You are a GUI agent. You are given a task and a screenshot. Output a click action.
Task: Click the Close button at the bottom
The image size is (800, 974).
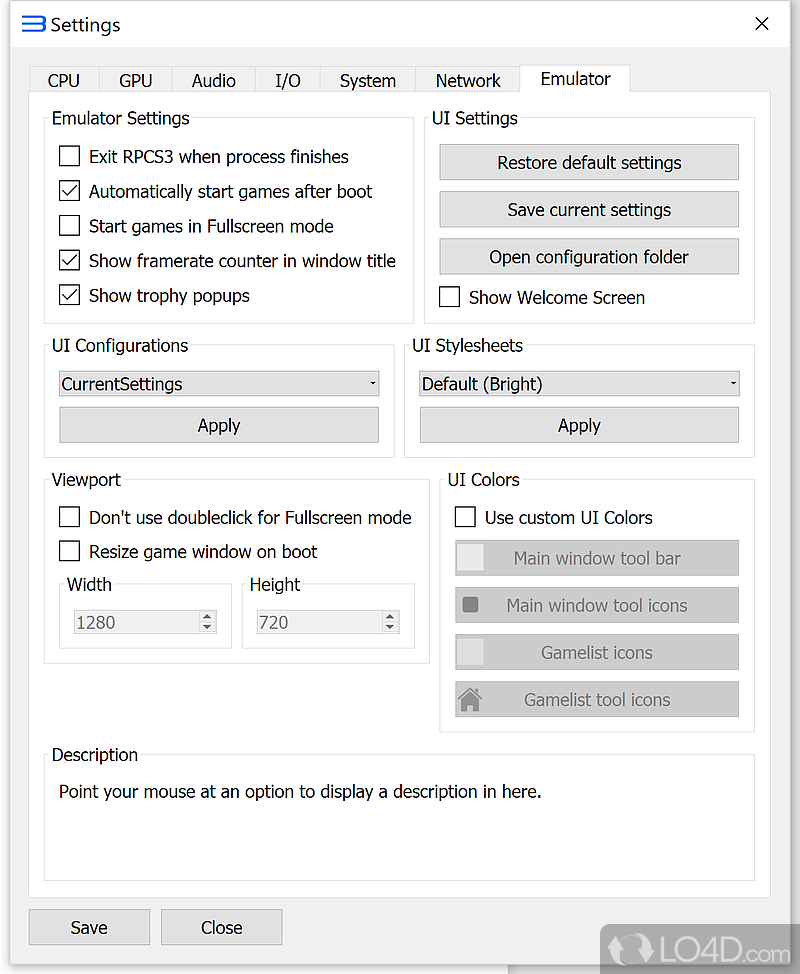tap(222, 927)
